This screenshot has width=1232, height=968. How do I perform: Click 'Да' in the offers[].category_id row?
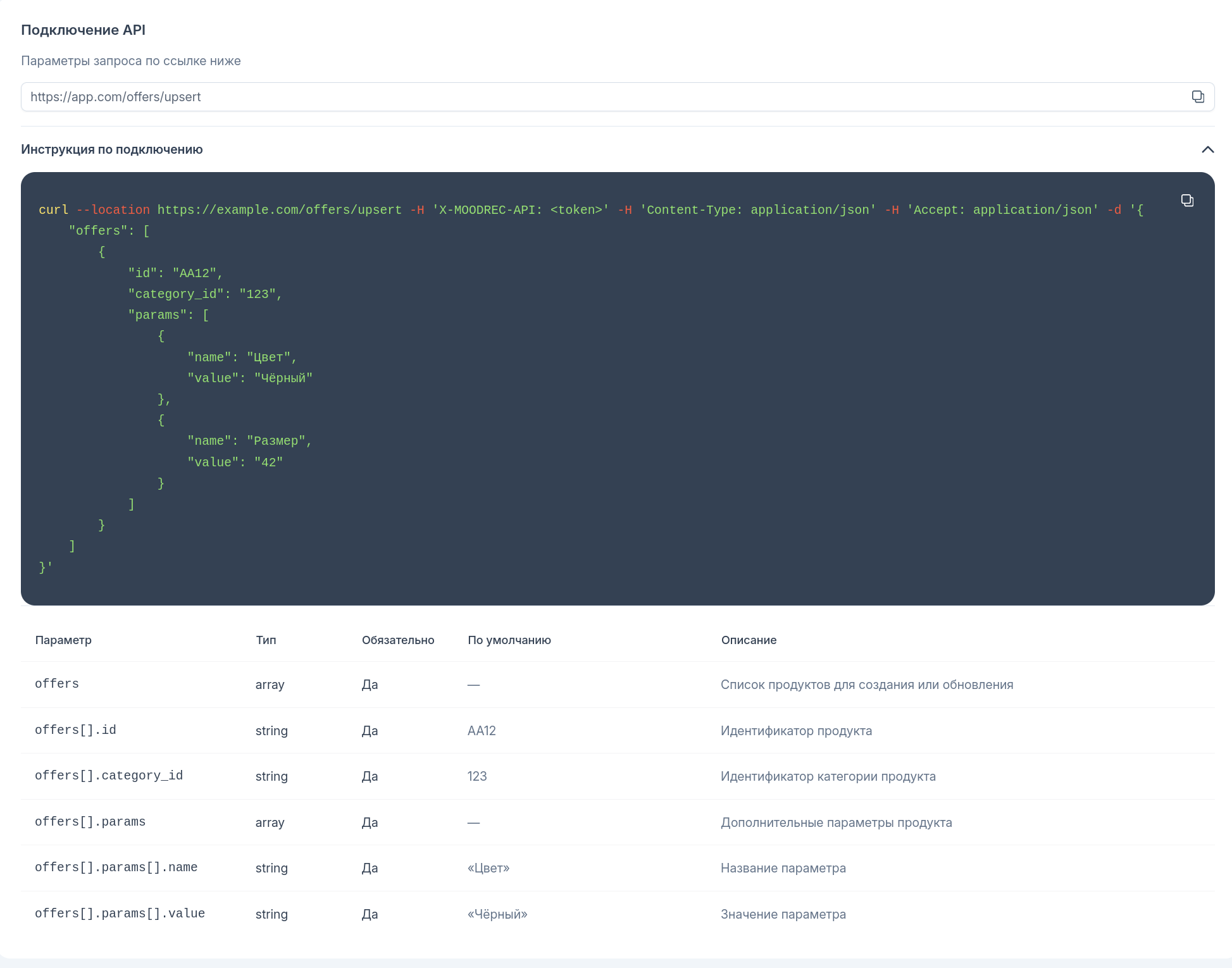[x=370, y=776]
